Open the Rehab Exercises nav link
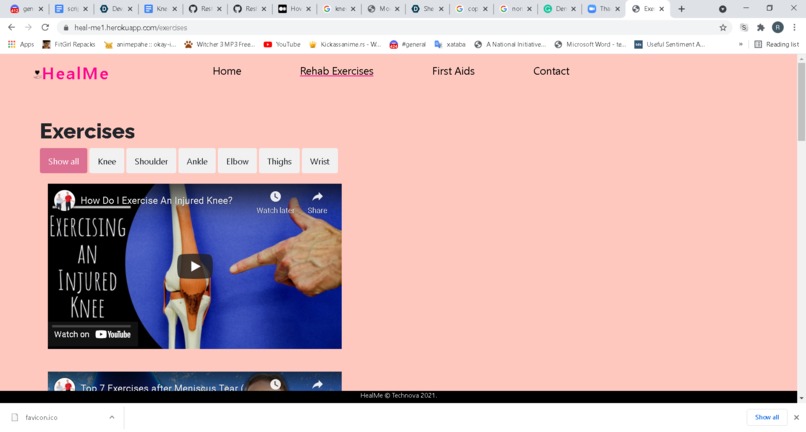 [337, 71]
